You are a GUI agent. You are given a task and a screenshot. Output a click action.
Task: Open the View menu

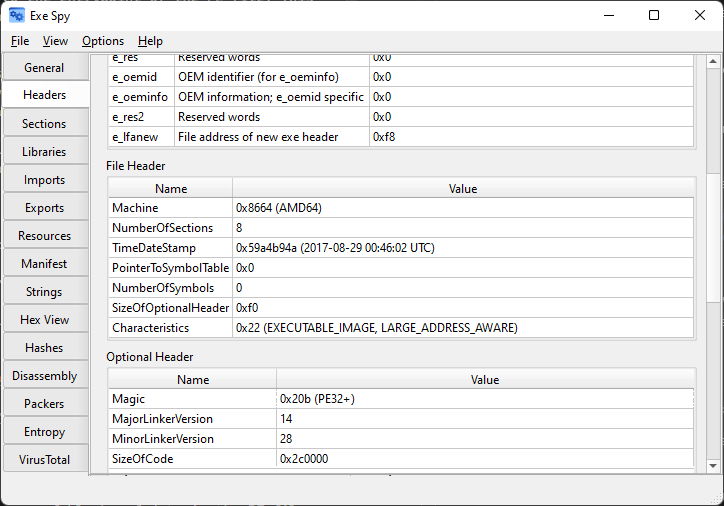(x=55, y=41)
